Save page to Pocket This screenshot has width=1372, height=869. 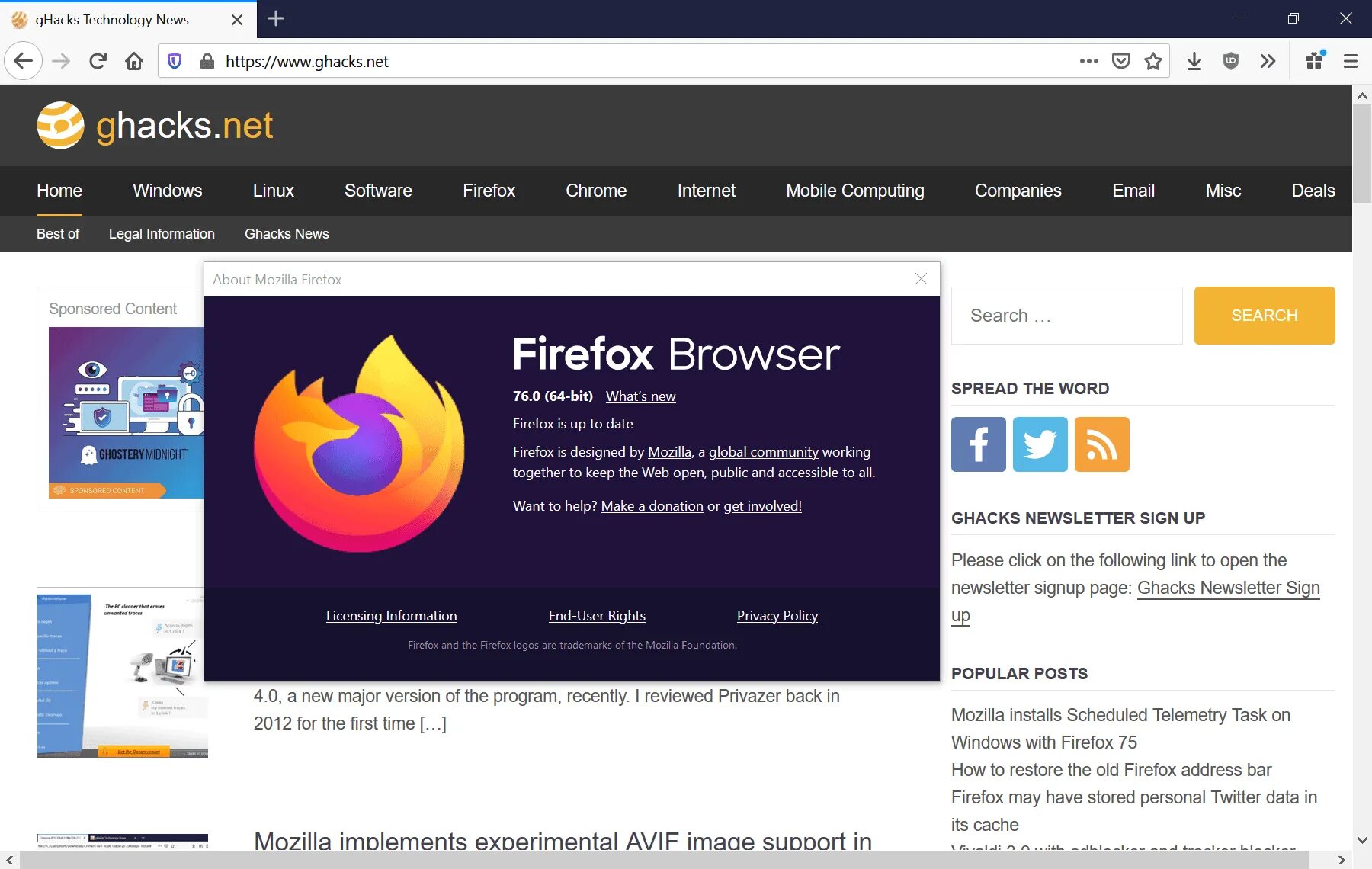pyautogui.click(x=1121, y=61)
